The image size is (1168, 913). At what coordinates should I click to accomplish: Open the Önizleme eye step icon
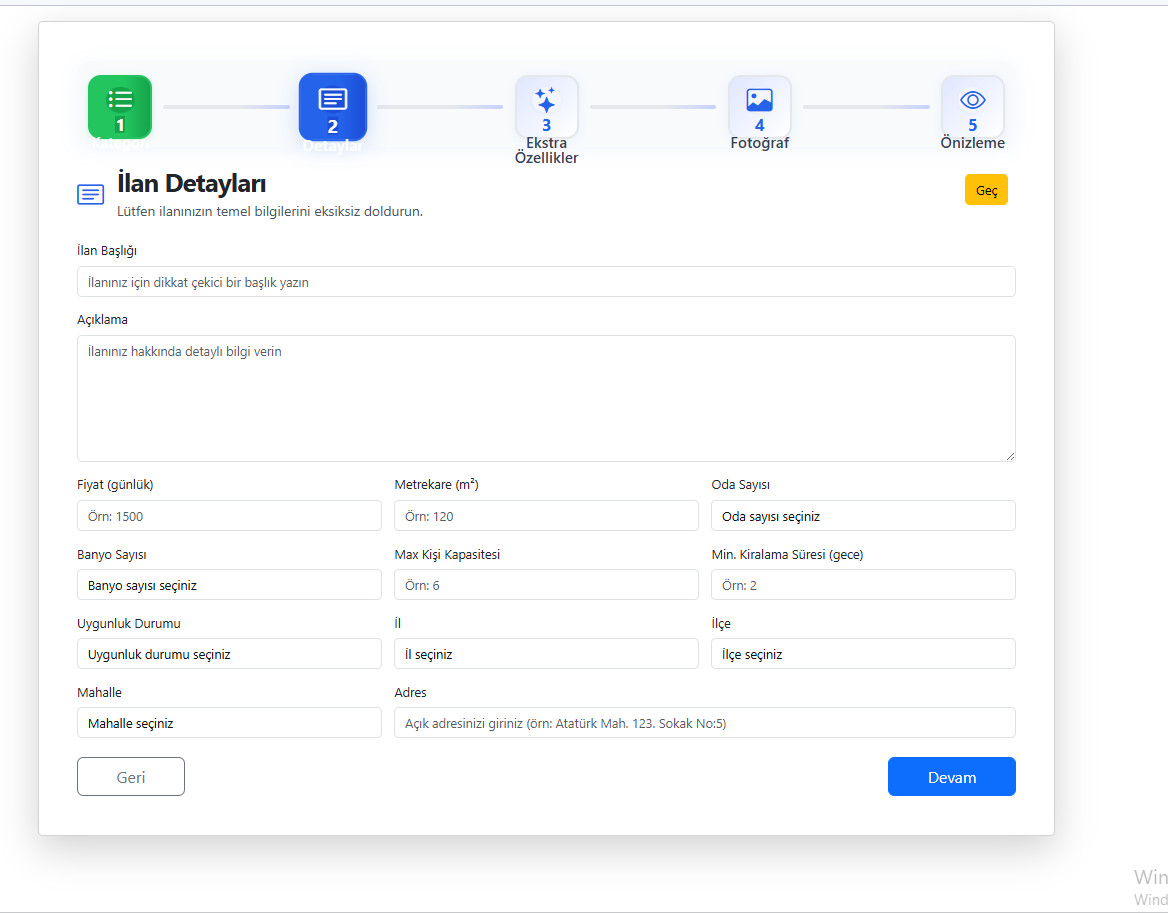click(x=972, y=106)
